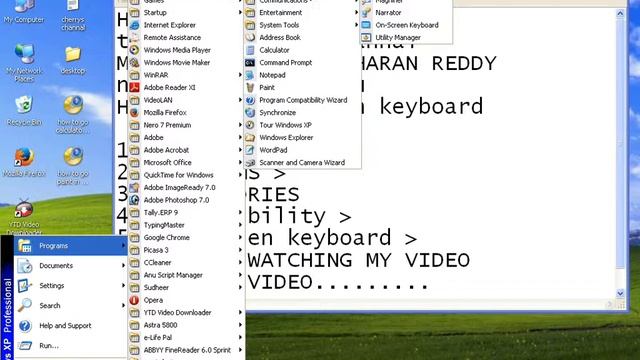Launch On-Screen Keyboard
This screenshot has height=360, width=640.
coord(406,25)
